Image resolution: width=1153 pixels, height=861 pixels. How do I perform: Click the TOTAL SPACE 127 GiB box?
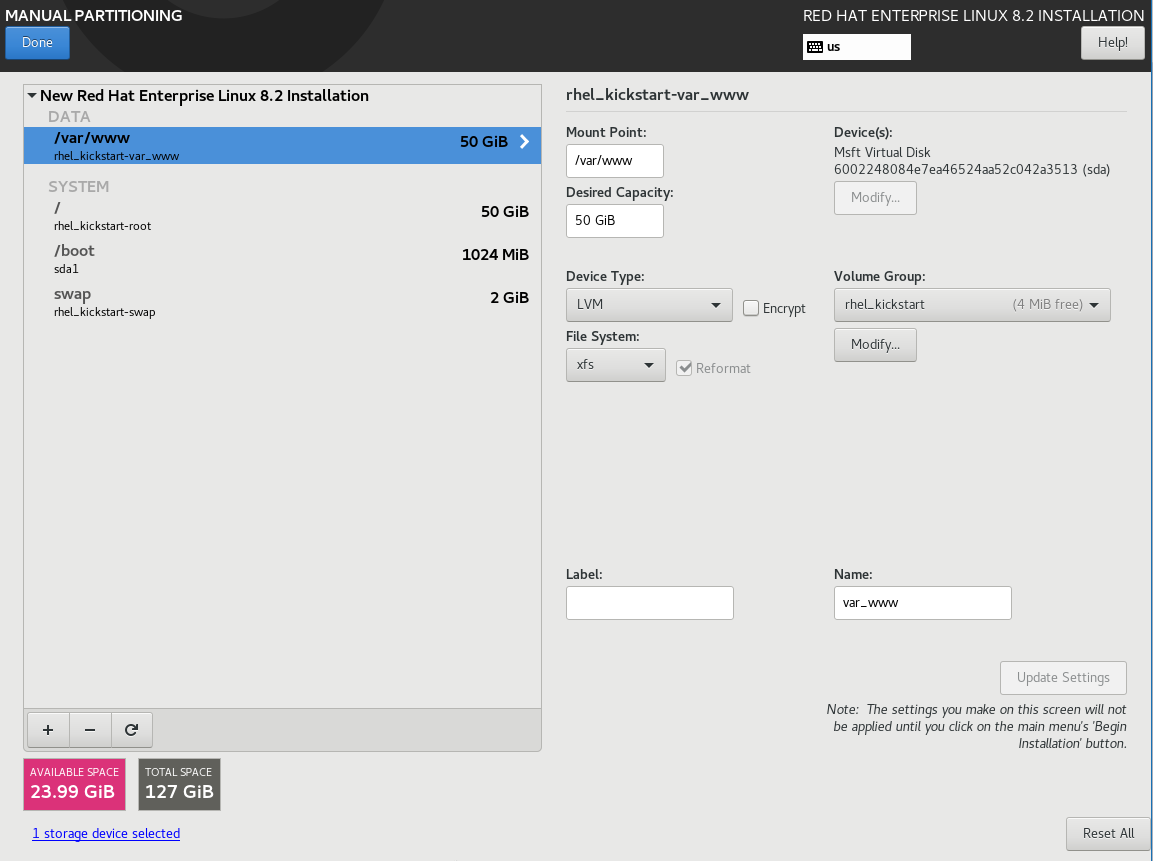click(x=179, y=785)
